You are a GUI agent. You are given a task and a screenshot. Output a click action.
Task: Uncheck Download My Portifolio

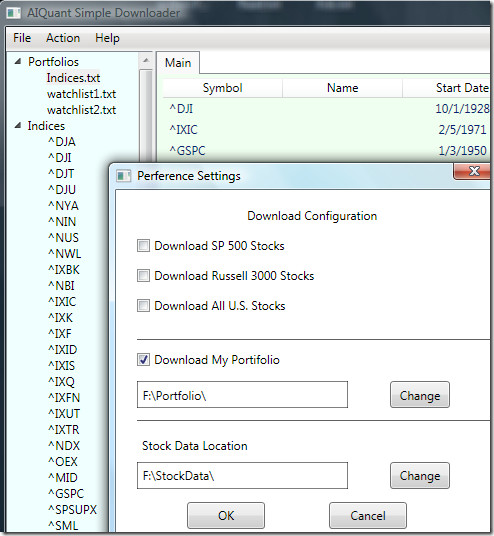143,359
